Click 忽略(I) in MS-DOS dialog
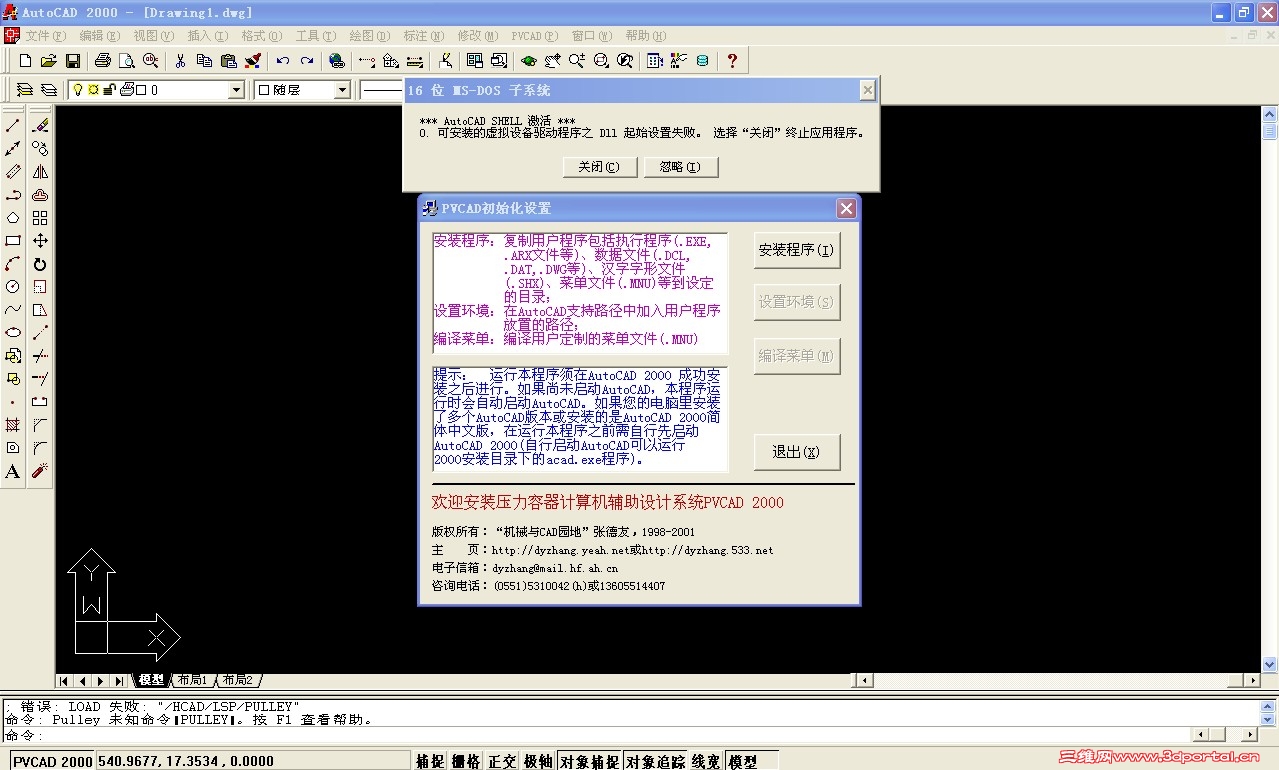This screenshot has width=1279, height=770. (x=681, y=167)
